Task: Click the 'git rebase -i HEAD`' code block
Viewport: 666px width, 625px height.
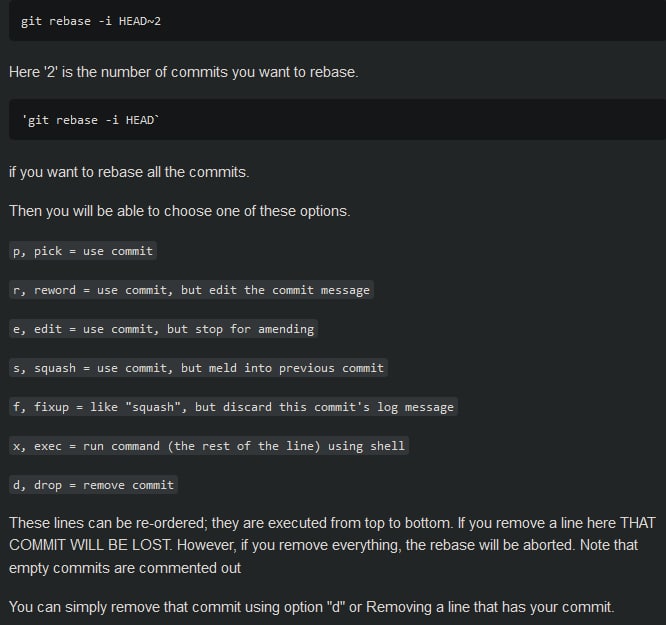Action: pyautogui.click(x=337, y=119)
